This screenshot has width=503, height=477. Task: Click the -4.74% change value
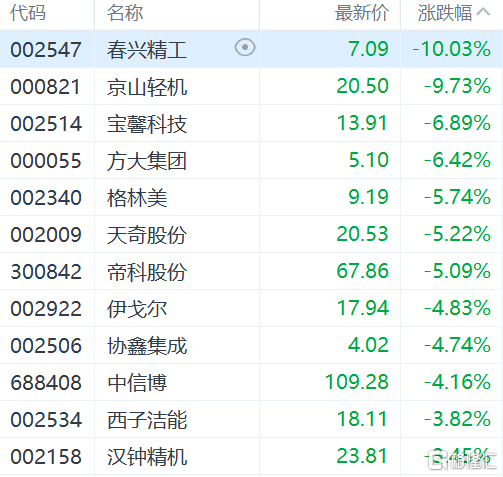coord(457,345)
